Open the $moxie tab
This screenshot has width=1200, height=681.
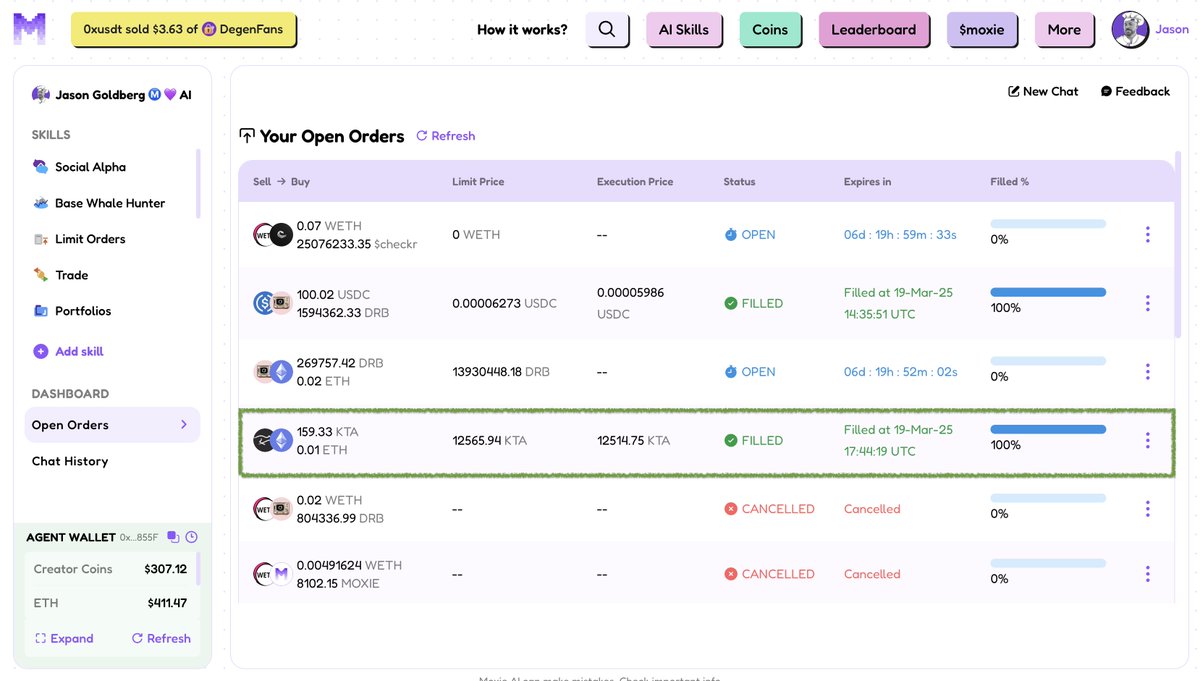(x=982, y=30)
